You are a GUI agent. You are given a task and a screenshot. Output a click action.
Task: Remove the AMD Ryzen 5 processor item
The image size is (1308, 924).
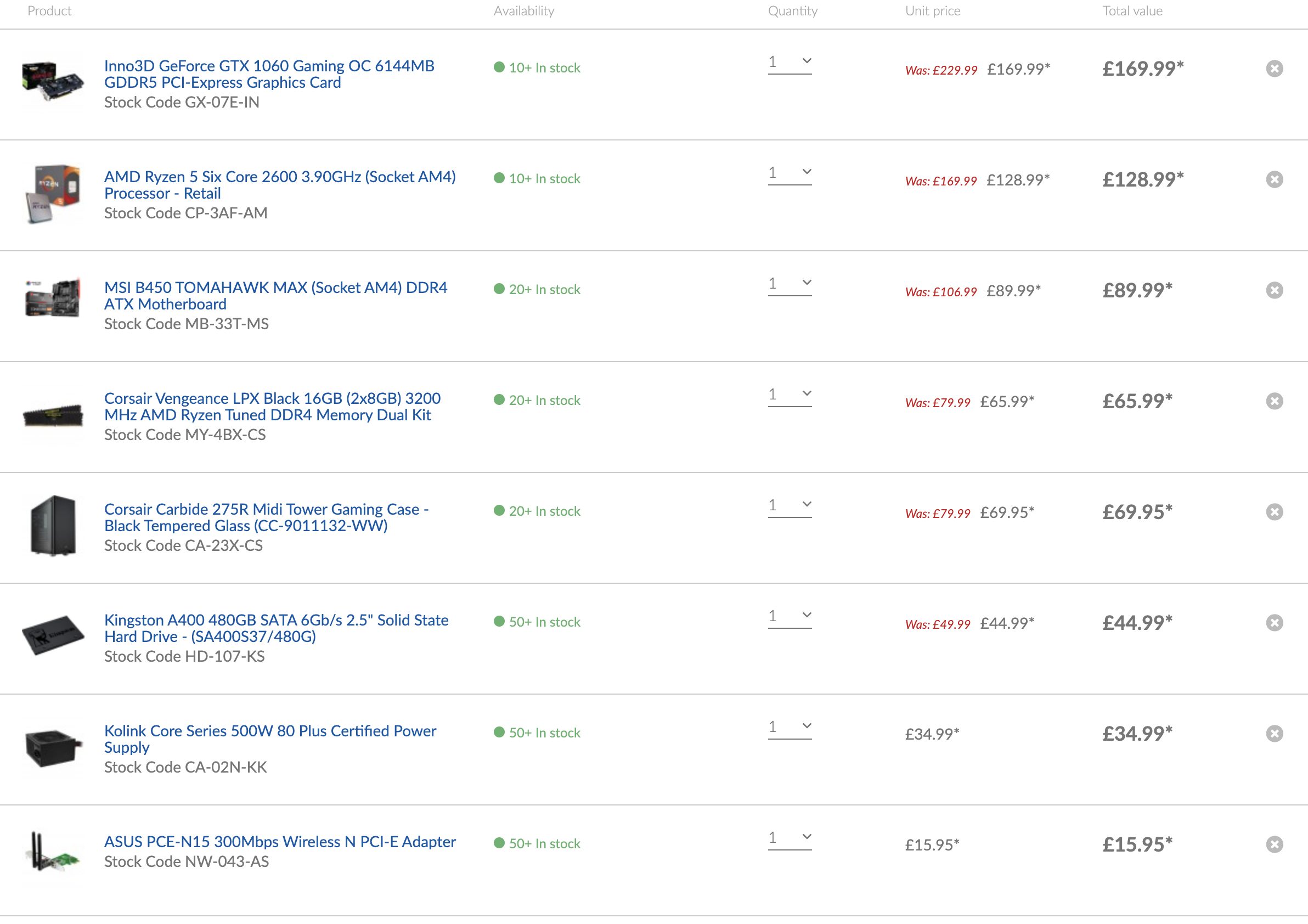click(1275, 180)
